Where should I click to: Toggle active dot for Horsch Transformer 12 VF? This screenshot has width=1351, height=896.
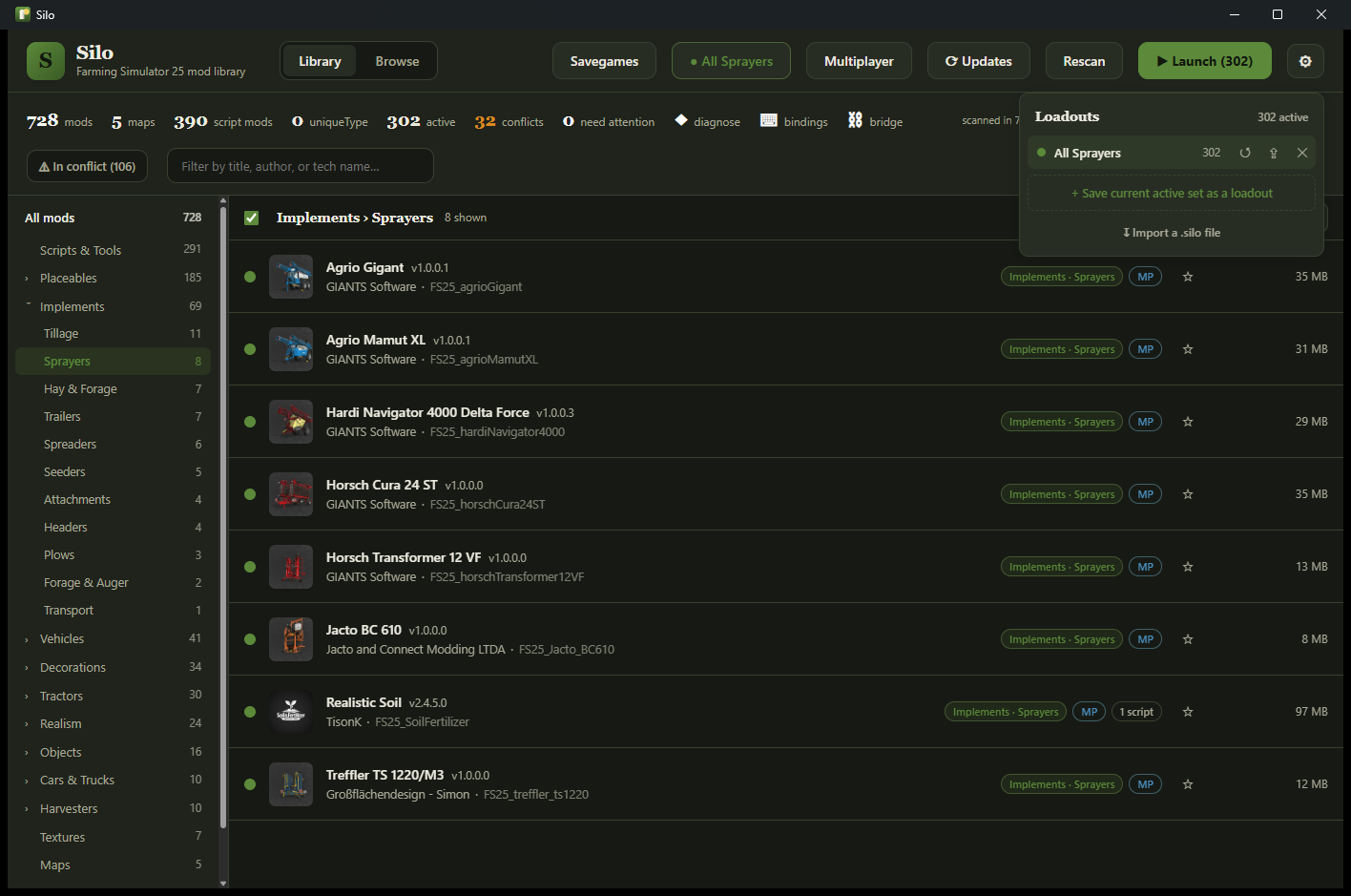250,567
